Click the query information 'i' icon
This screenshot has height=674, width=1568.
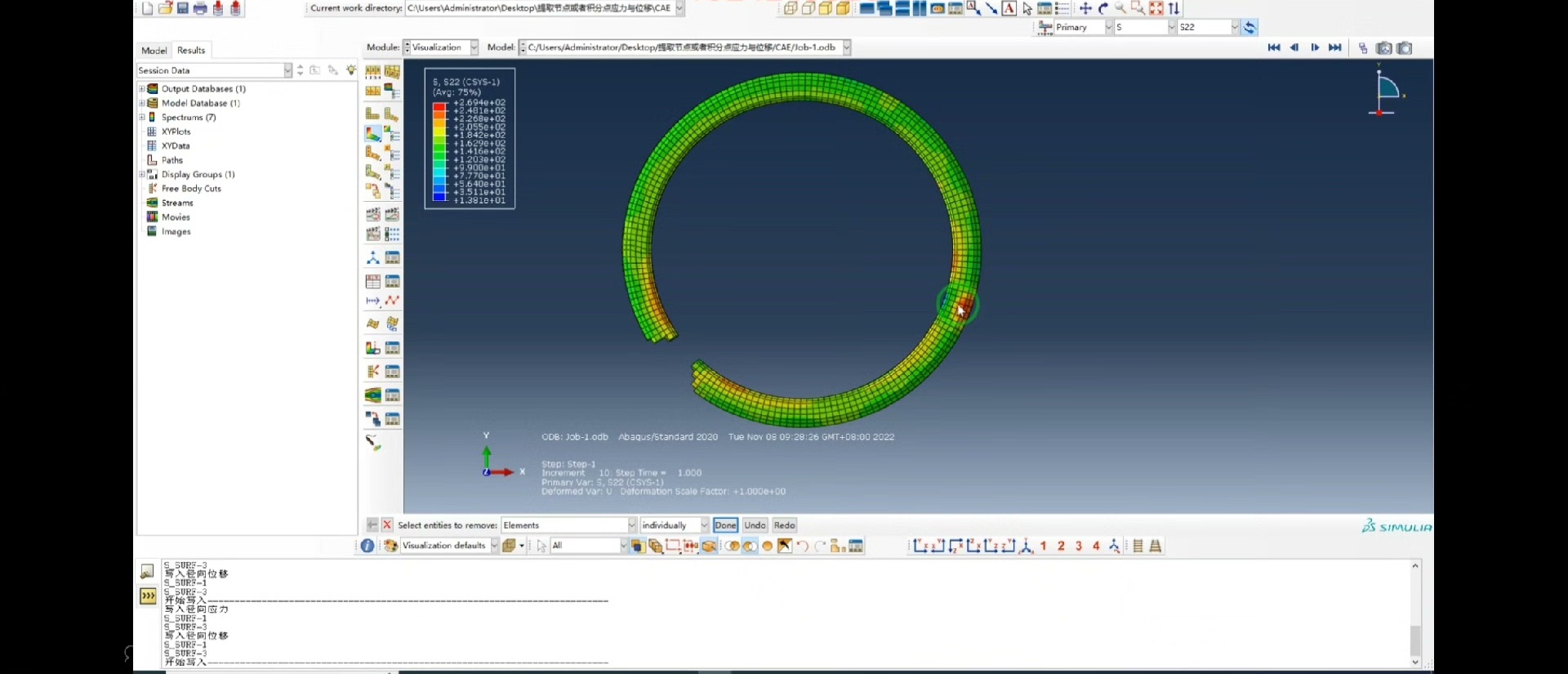[367, 546]
